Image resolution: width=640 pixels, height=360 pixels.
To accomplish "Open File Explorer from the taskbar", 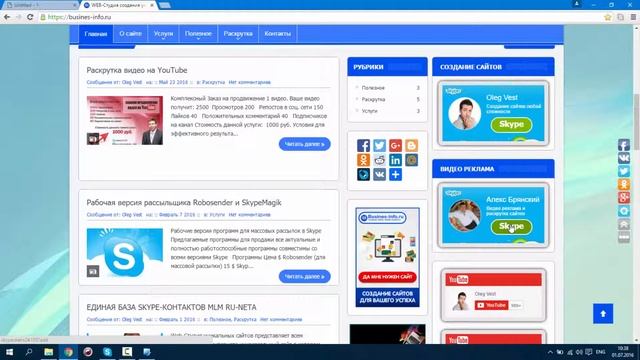I will click(x=48, y=352).
